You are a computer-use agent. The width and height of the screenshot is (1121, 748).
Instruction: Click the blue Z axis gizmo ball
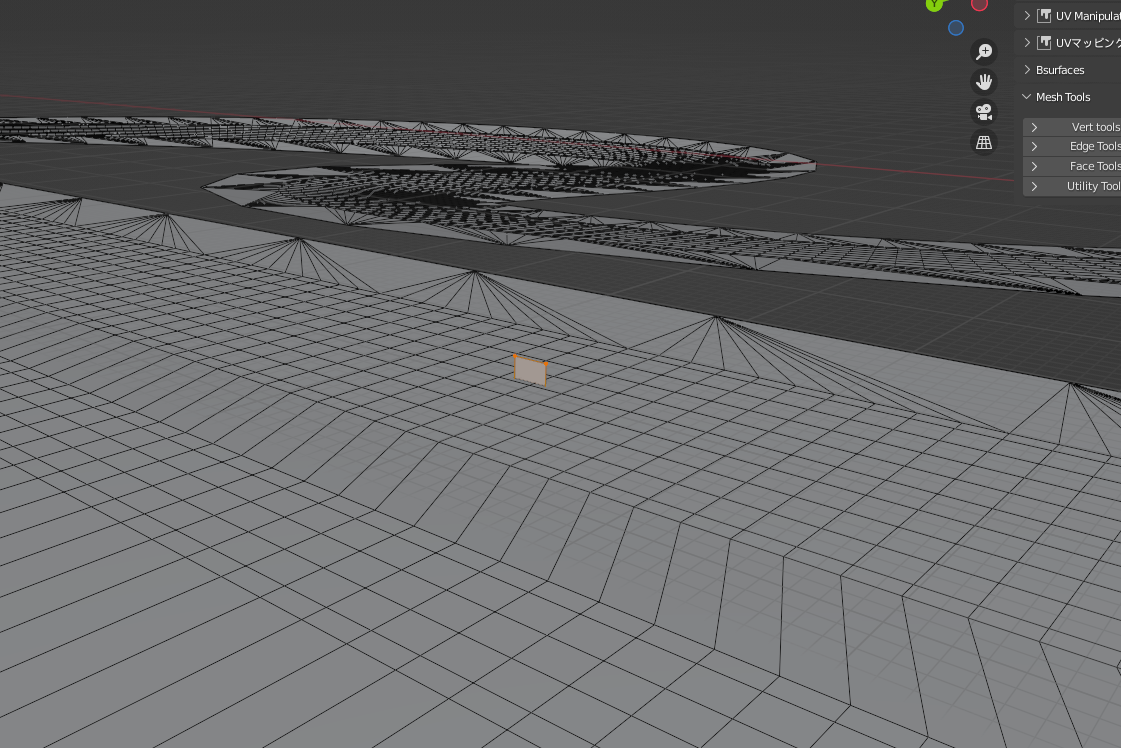coord(956,28)
